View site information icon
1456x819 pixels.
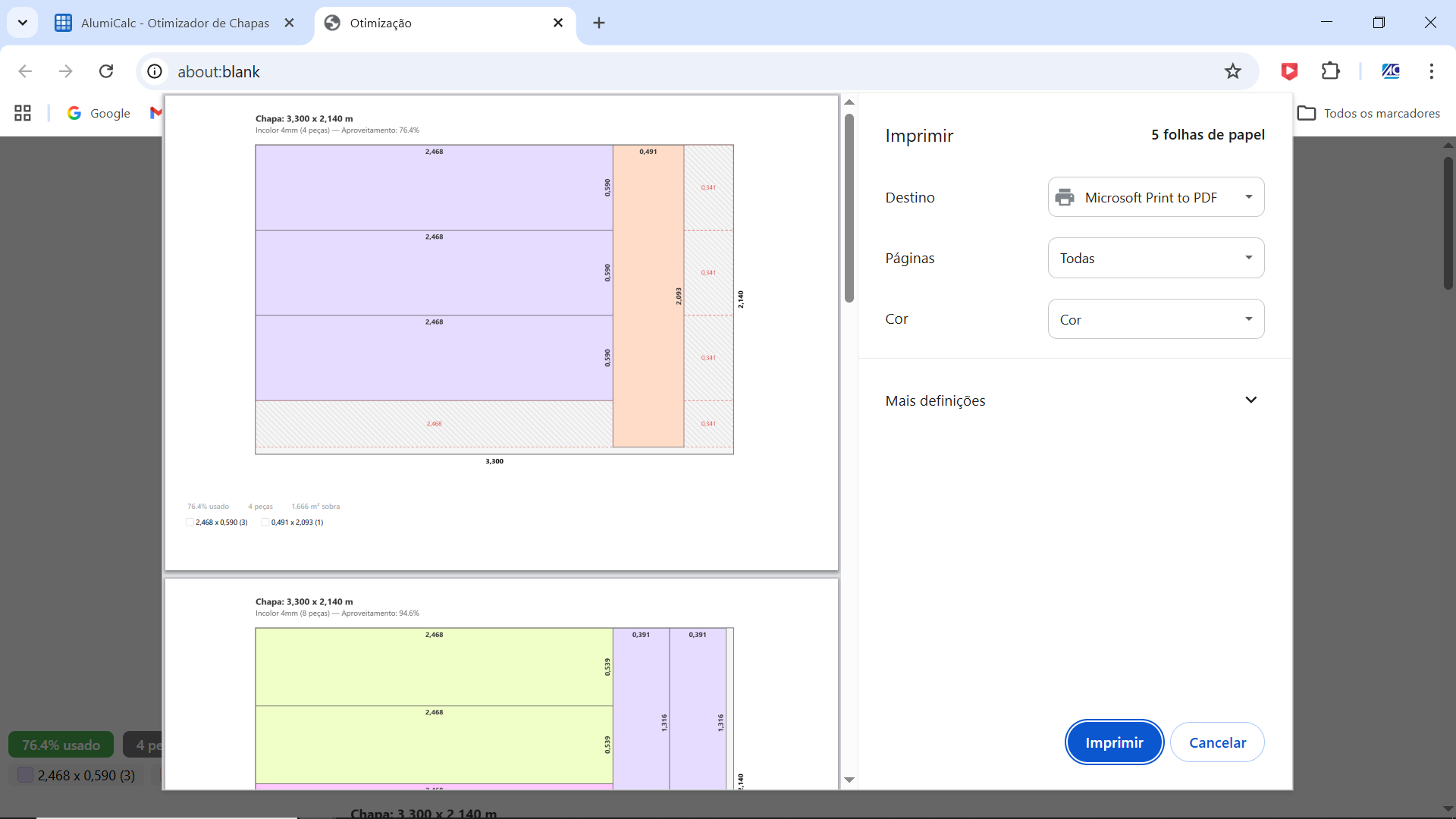155,71
